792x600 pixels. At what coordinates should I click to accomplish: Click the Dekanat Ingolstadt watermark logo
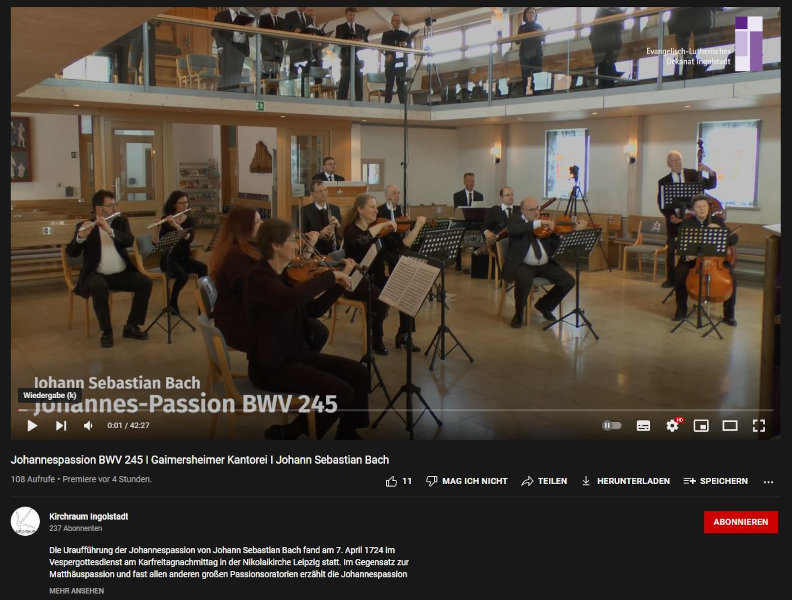705,44
